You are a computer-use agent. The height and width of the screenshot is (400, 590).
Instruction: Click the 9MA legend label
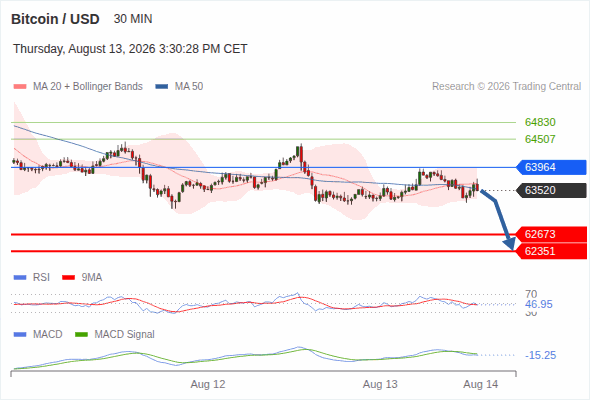(92, 278)
